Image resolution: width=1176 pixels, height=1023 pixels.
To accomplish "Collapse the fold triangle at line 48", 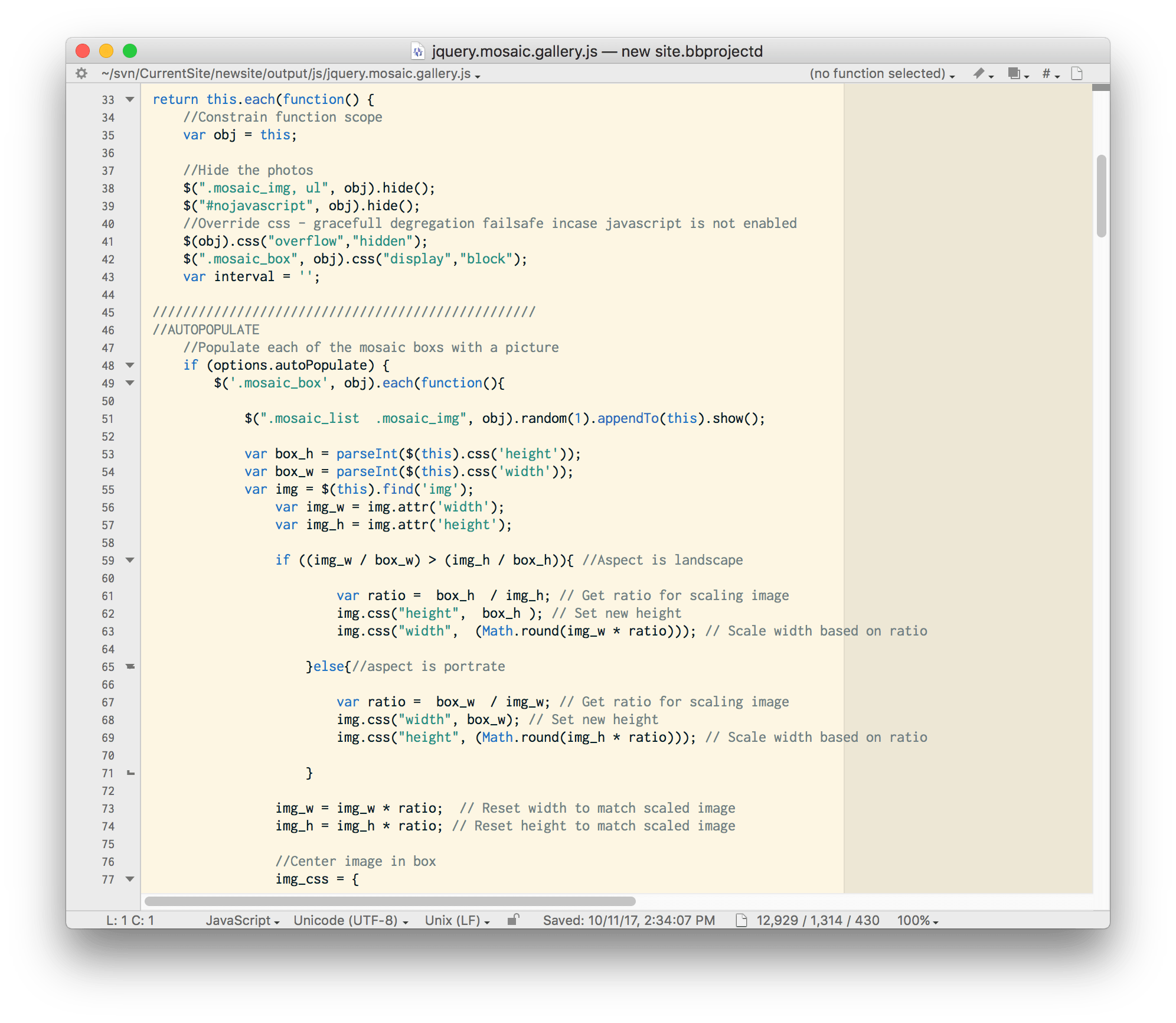I will [130, 365].
